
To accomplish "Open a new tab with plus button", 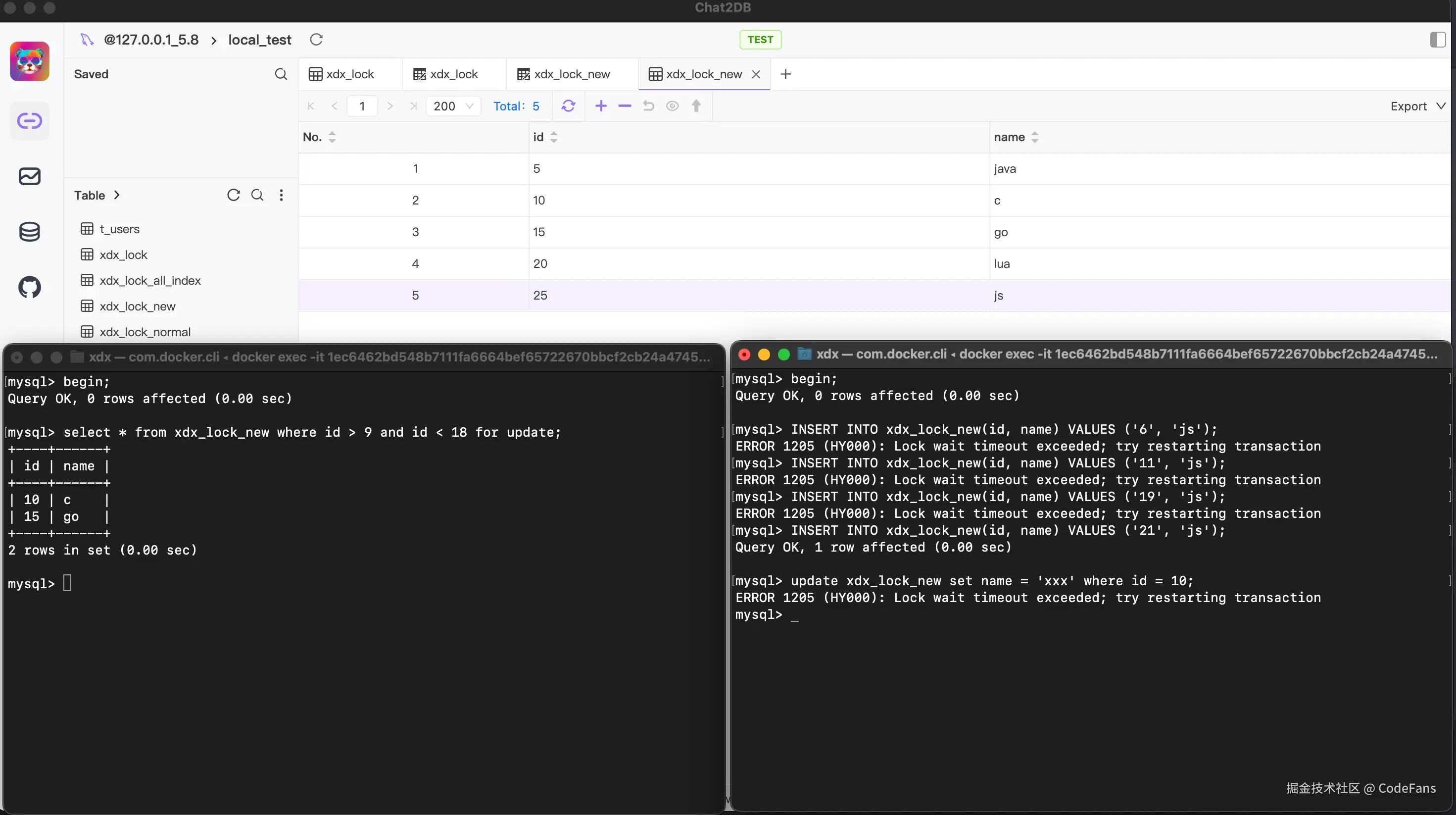I will (x=785, y=74).
